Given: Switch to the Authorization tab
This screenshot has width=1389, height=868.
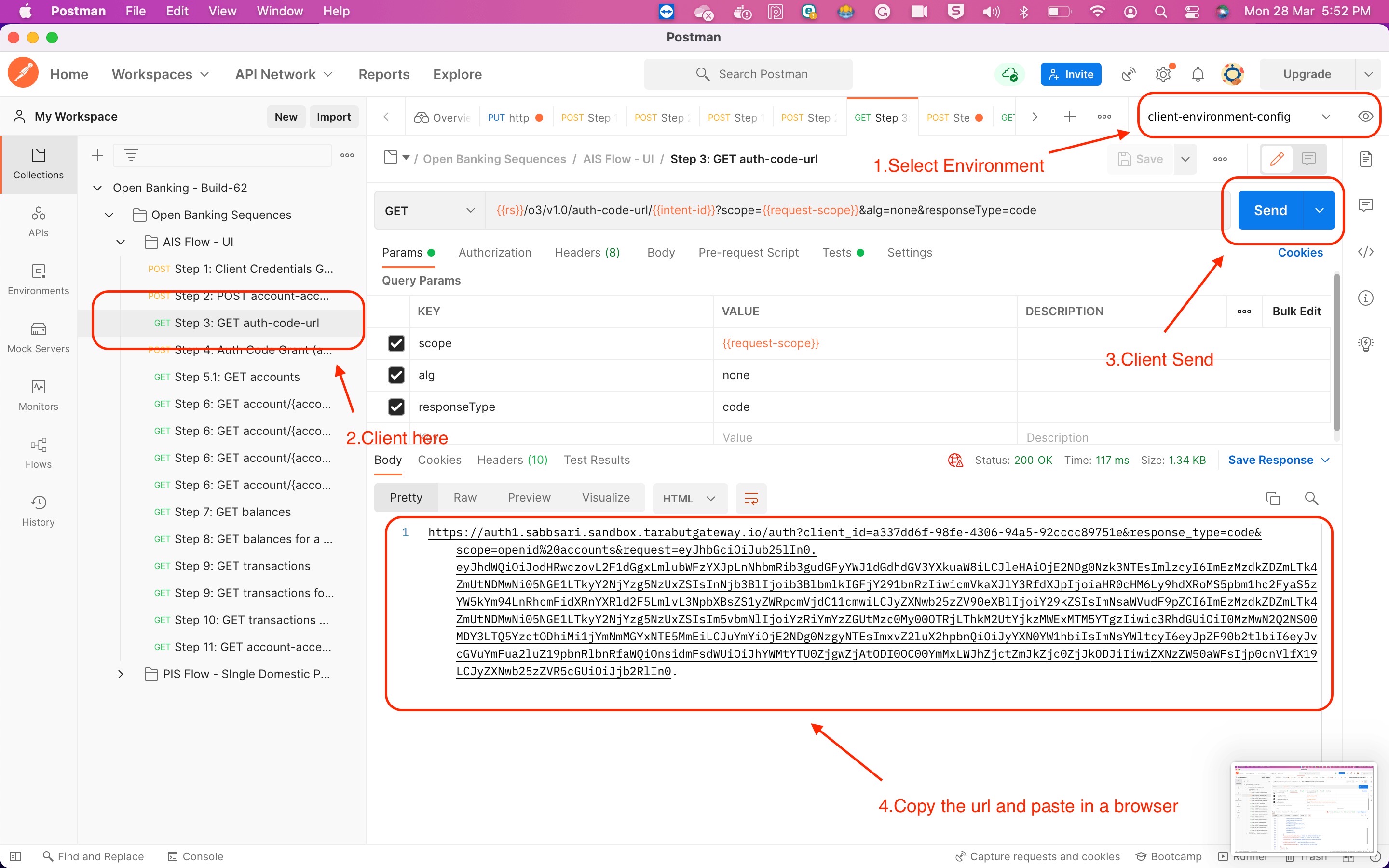Looking at the screenshot, I should click(x=495, y=253).
